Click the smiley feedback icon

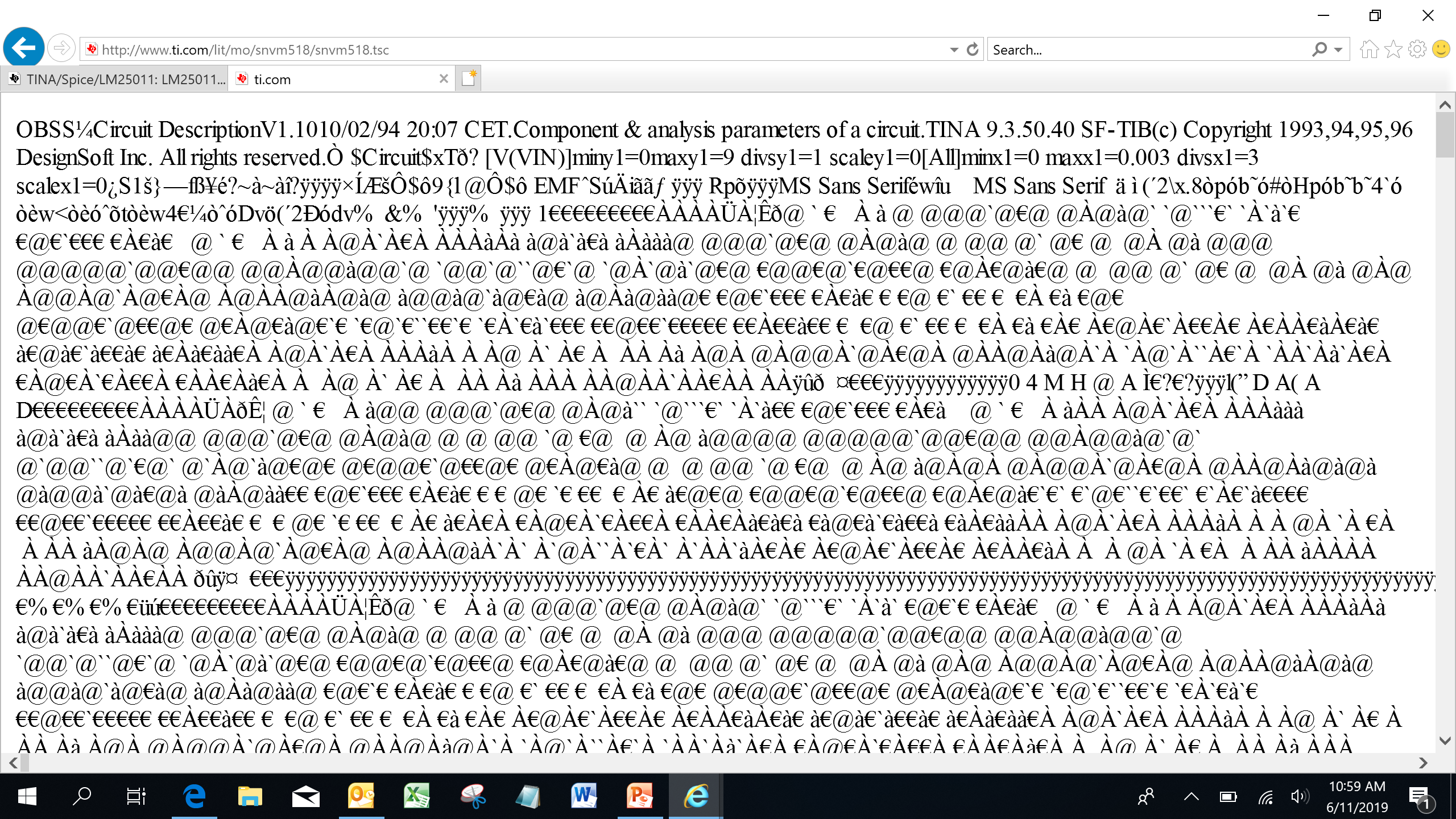point(1441,49)
